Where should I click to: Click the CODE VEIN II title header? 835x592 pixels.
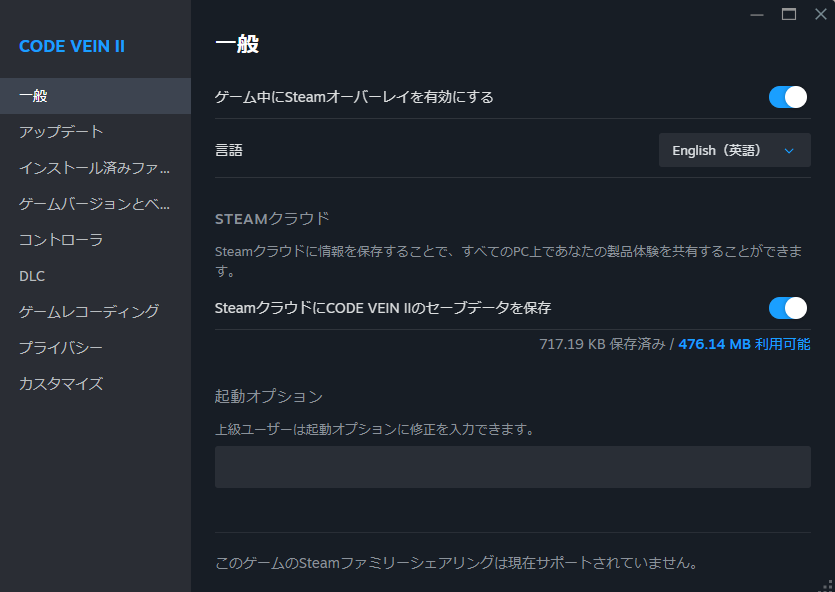(72, 47)
